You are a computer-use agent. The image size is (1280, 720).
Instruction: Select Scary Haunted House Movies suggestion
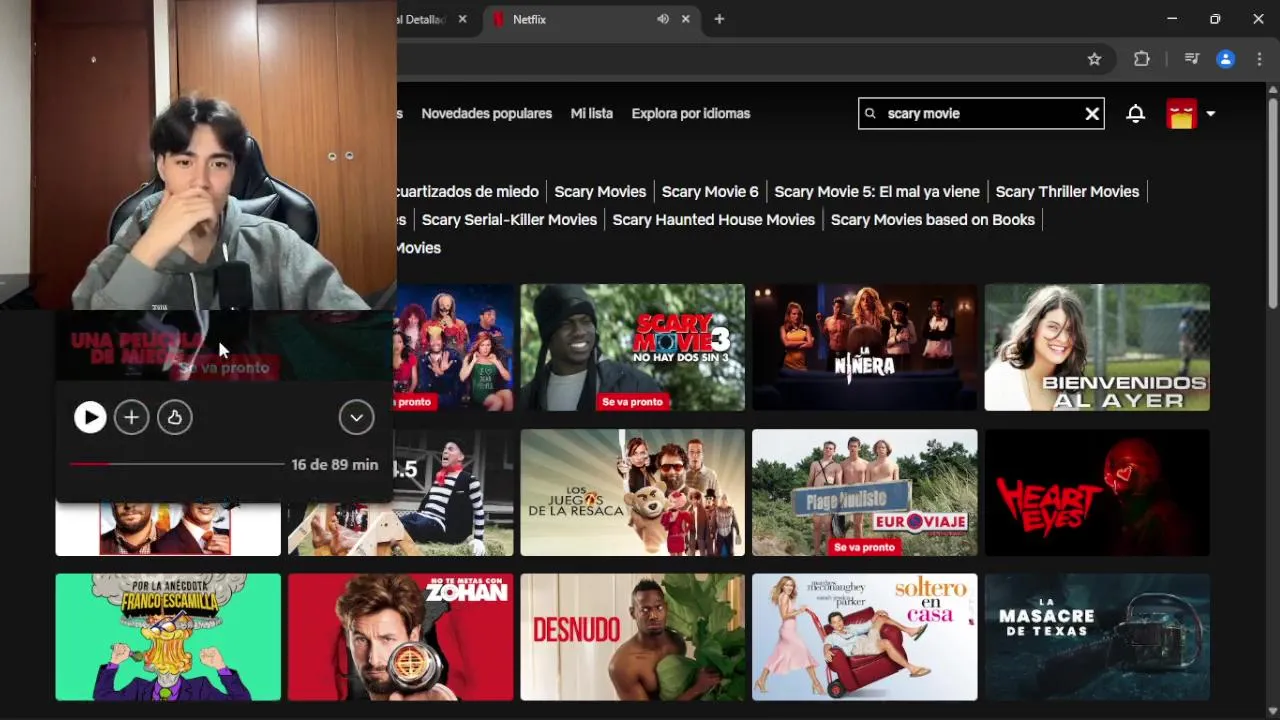(713, 220)
